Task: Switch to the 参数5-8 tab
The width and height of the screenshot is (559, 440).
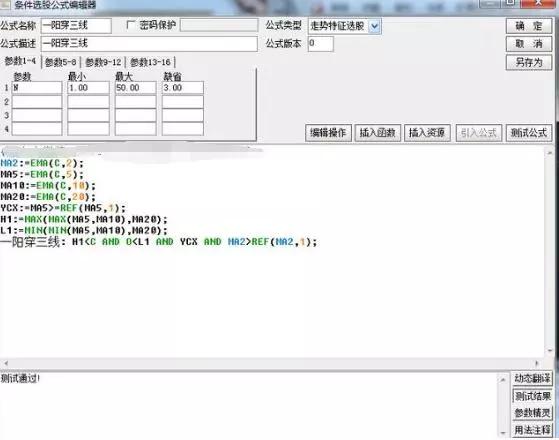Action: tap(61, 62)
